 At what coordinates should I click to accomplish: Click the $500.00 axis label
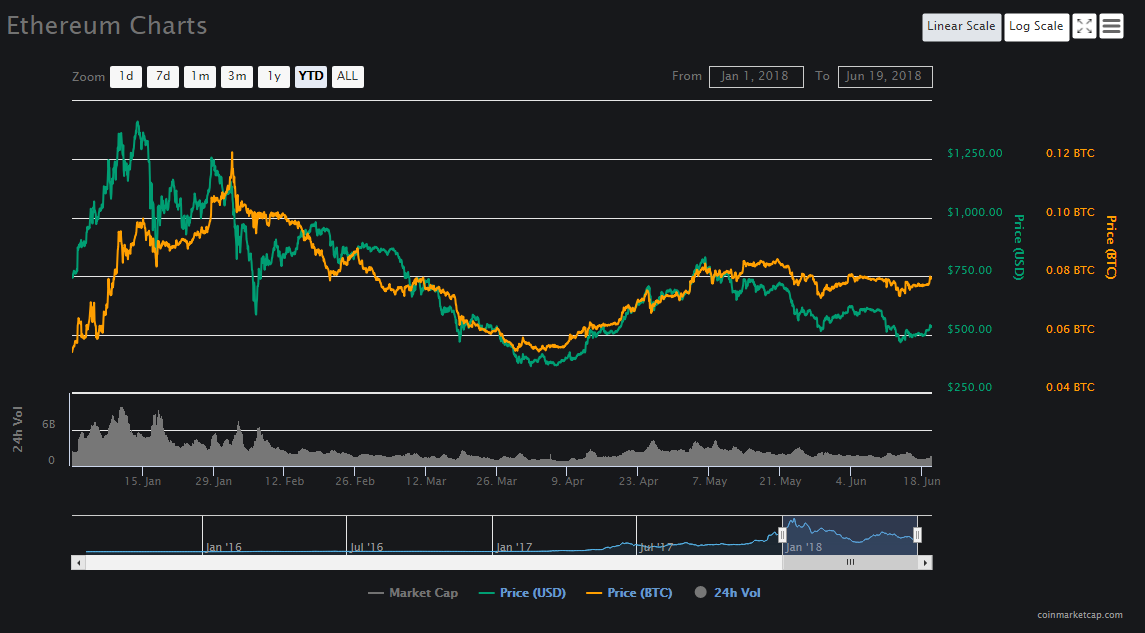pyautogui.click(x=970, y=329)
